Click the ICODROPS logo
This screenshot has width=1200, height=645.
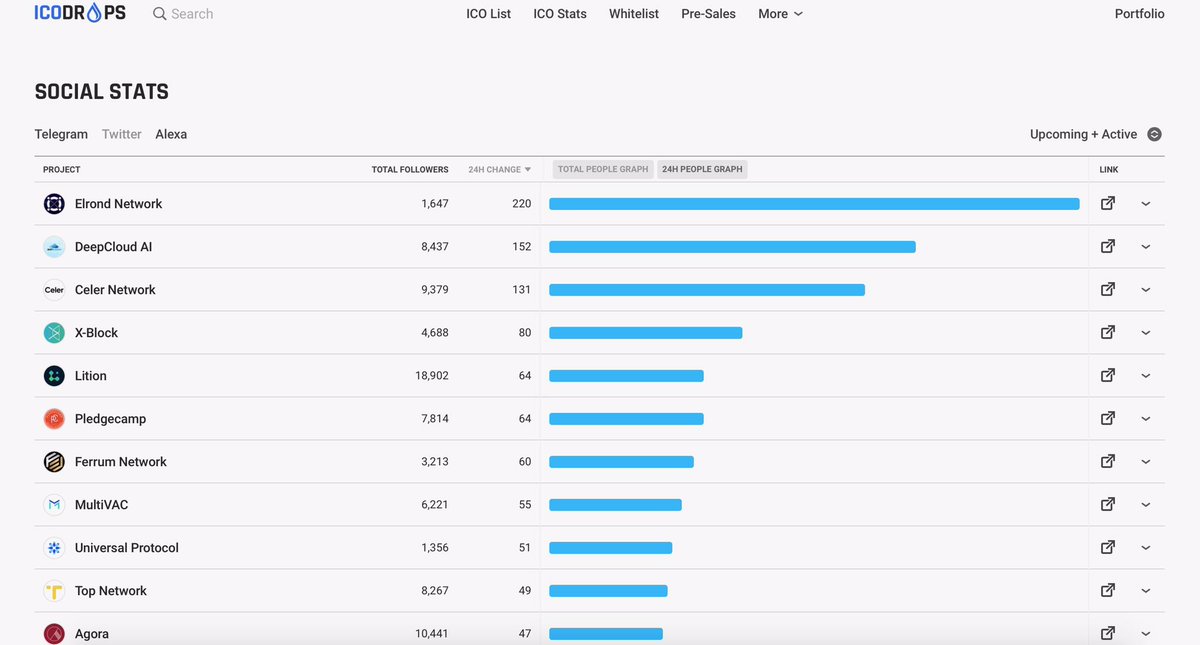pyautogui.click(x=79, y=13)
